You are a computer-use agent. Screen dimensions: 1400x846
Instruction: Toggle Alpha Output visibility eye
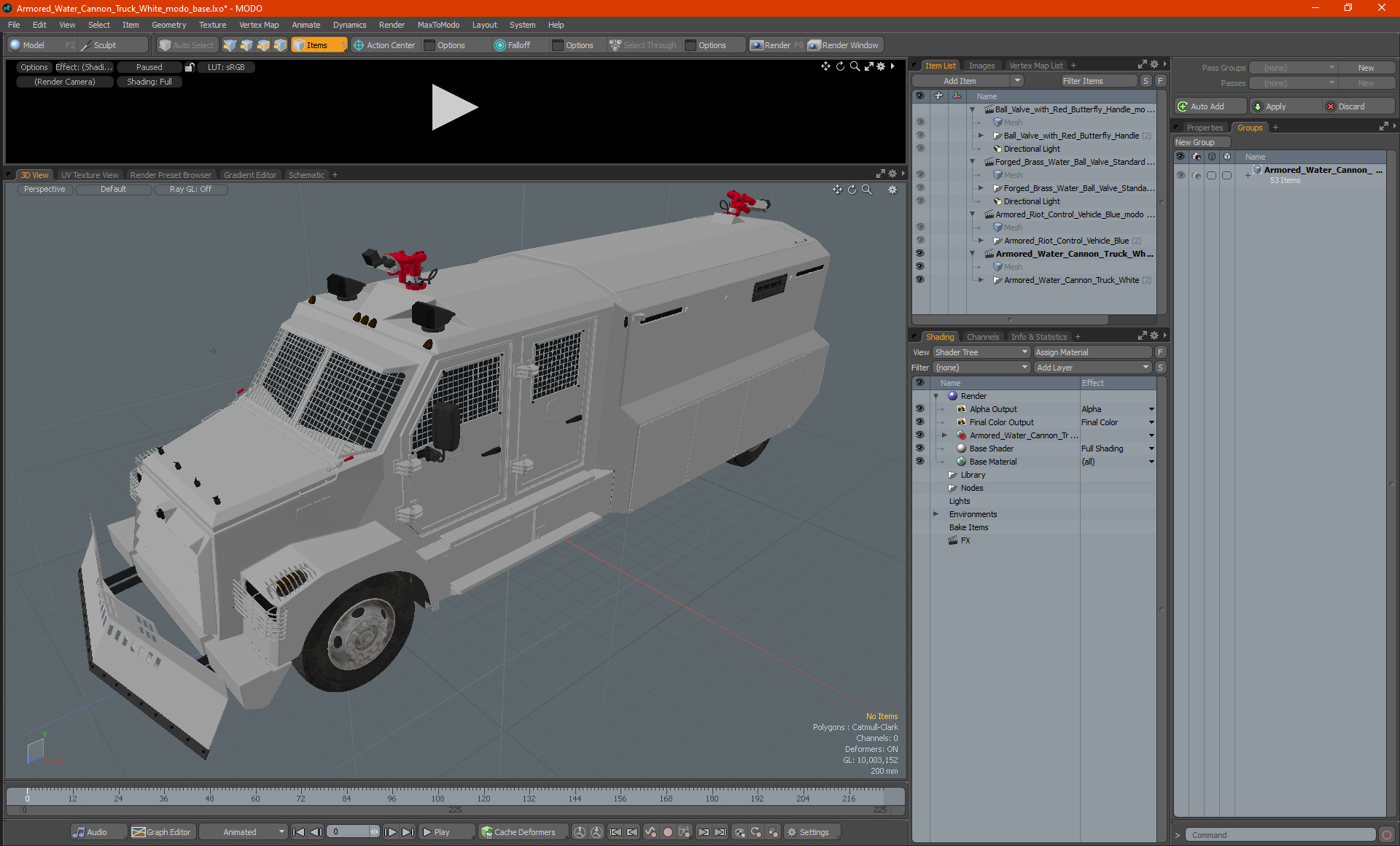coord(919,409)
